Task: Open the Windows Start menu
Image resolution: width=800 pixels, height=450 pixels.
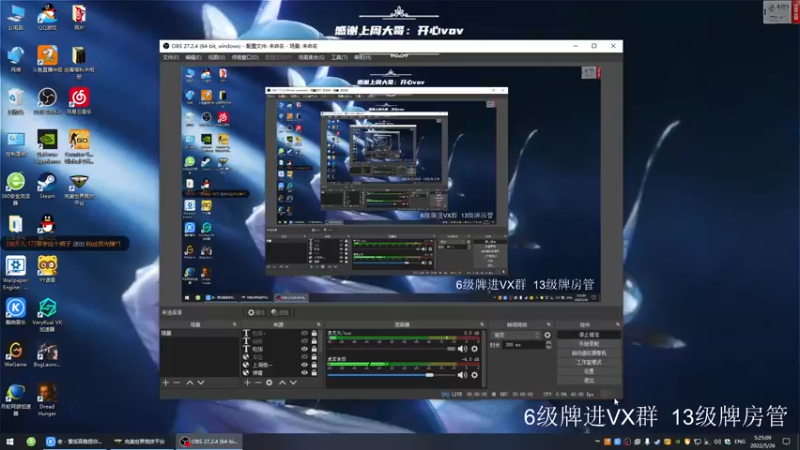Action: coord(9,441)
